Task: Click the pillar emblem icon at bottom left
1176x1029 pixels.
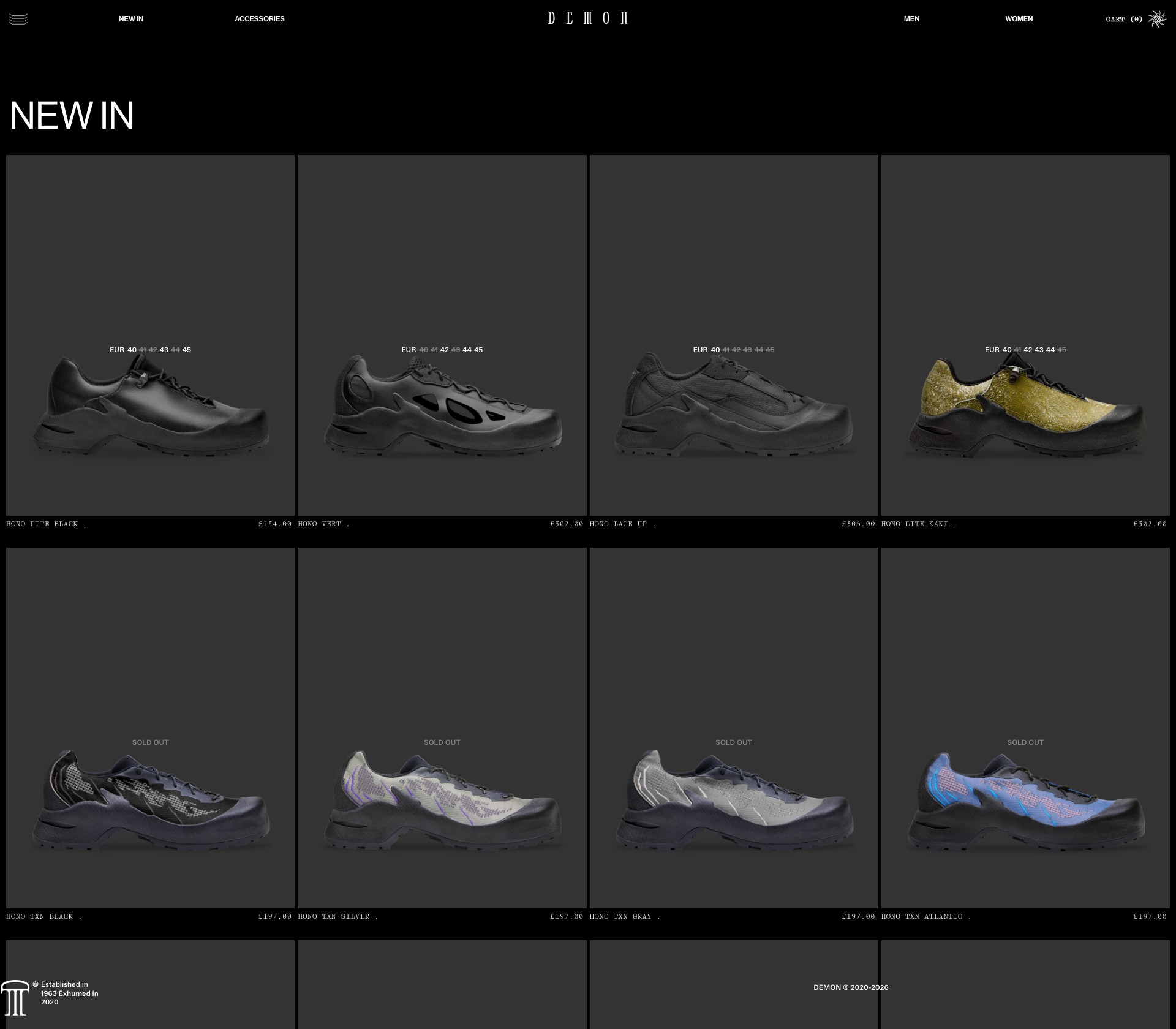Action: tap(15, 998)
